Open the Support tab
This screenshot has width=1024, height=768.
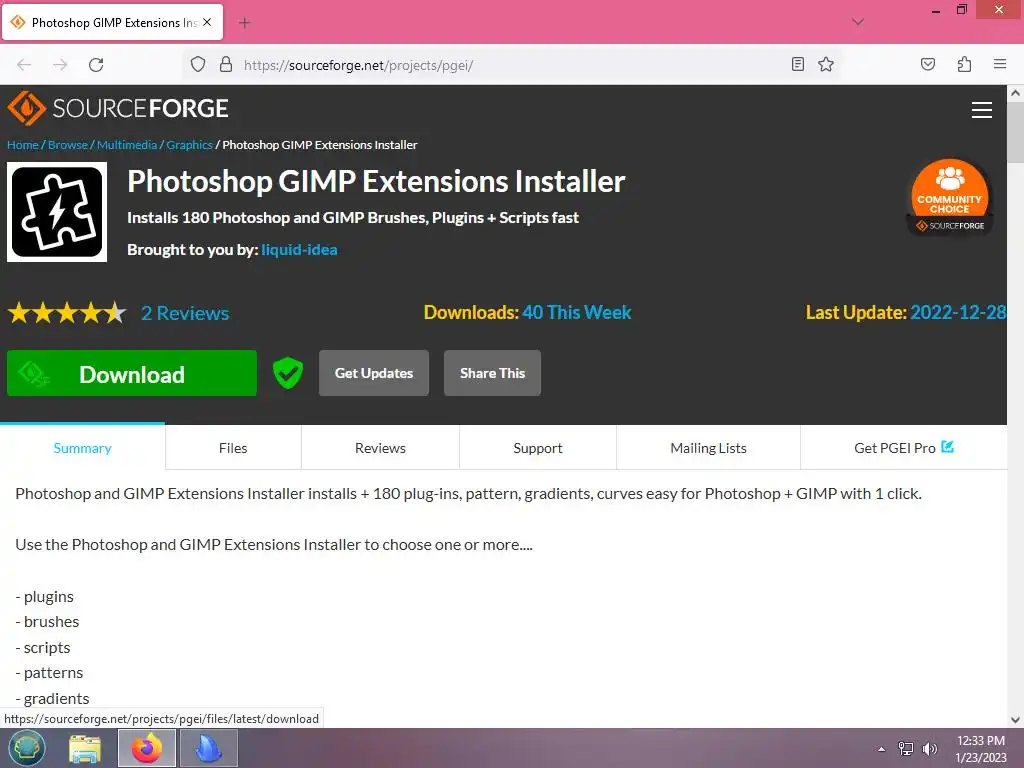click(x=537, y=448)
